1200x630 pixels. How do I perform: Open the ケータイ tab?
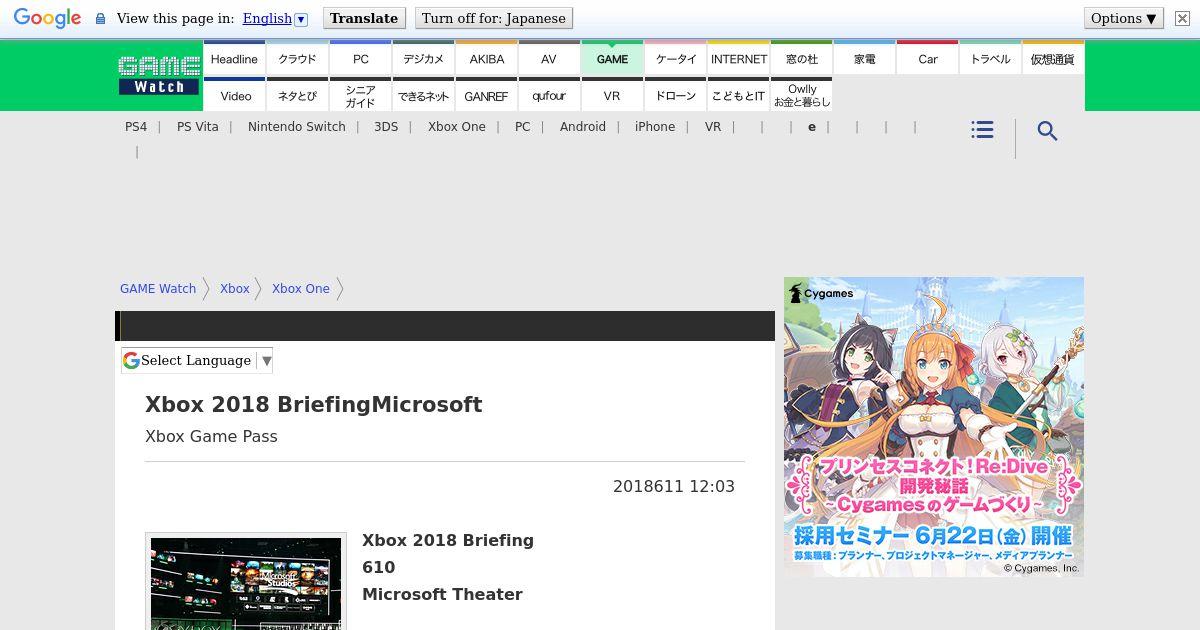(675, 59)
